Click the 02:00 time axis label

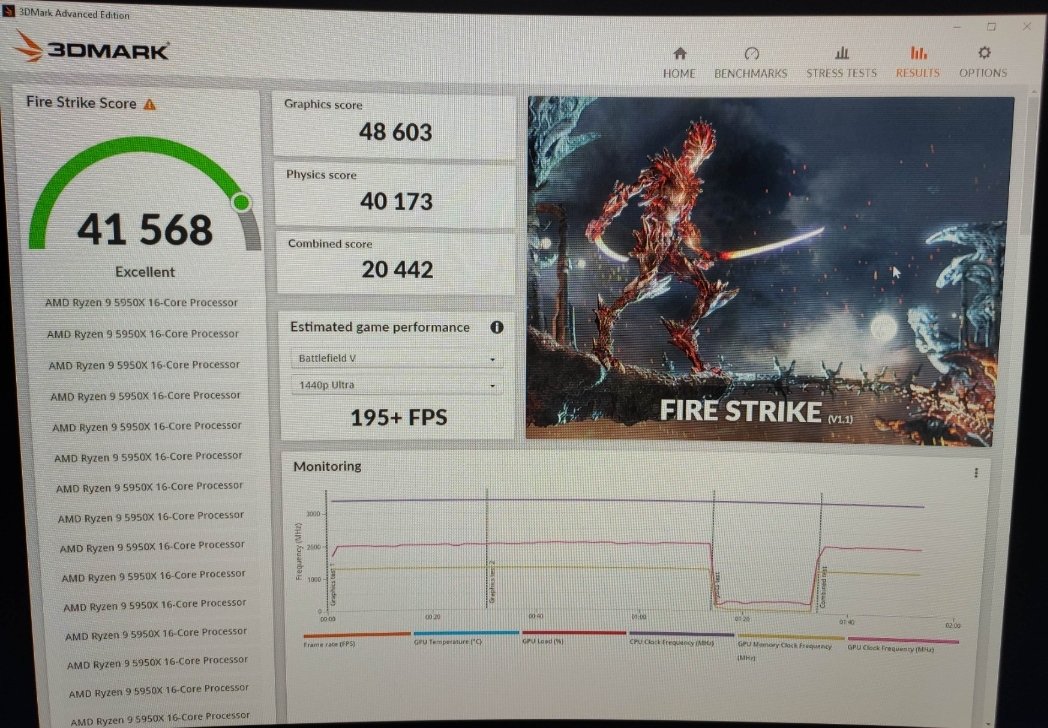click(x=952, y=626)
